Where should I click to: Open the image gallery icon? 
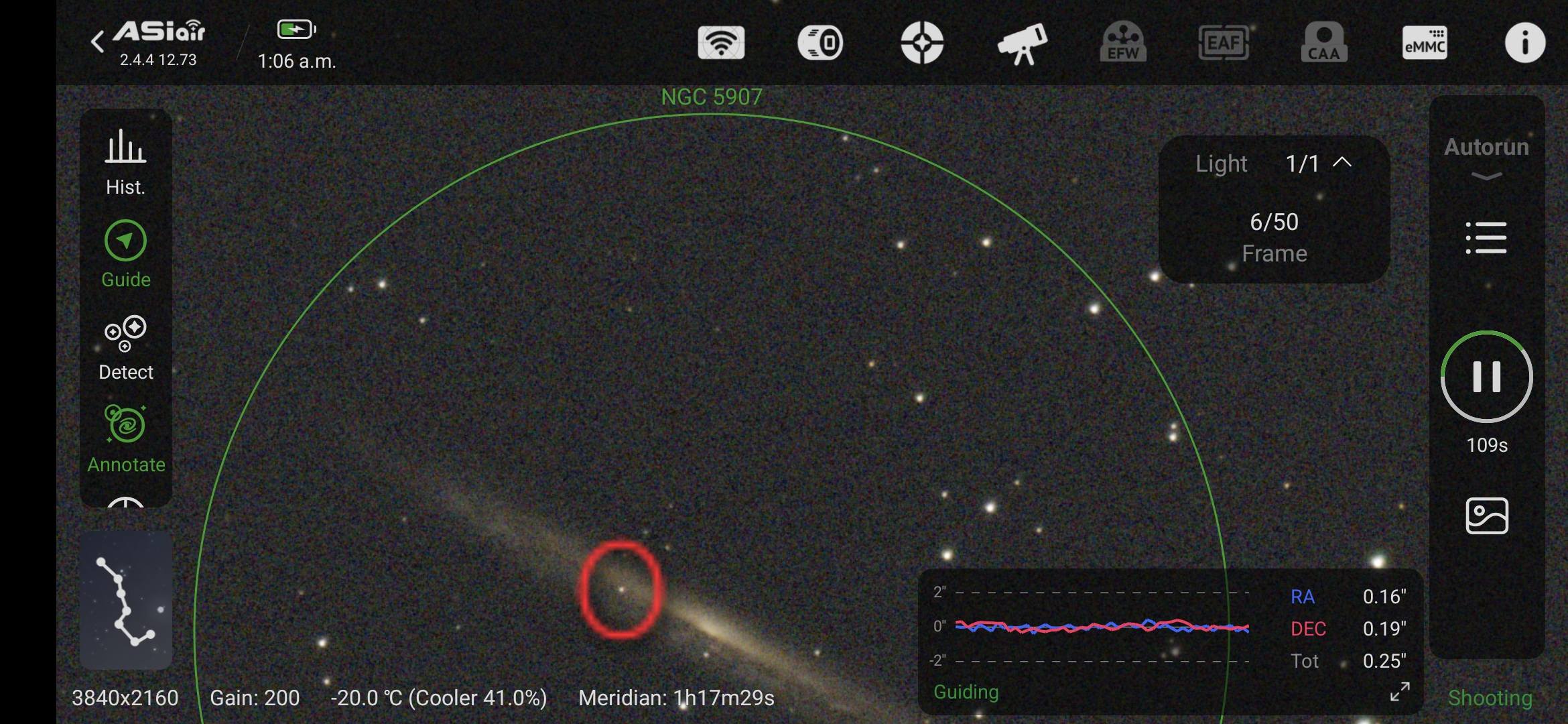point(1487,516)
